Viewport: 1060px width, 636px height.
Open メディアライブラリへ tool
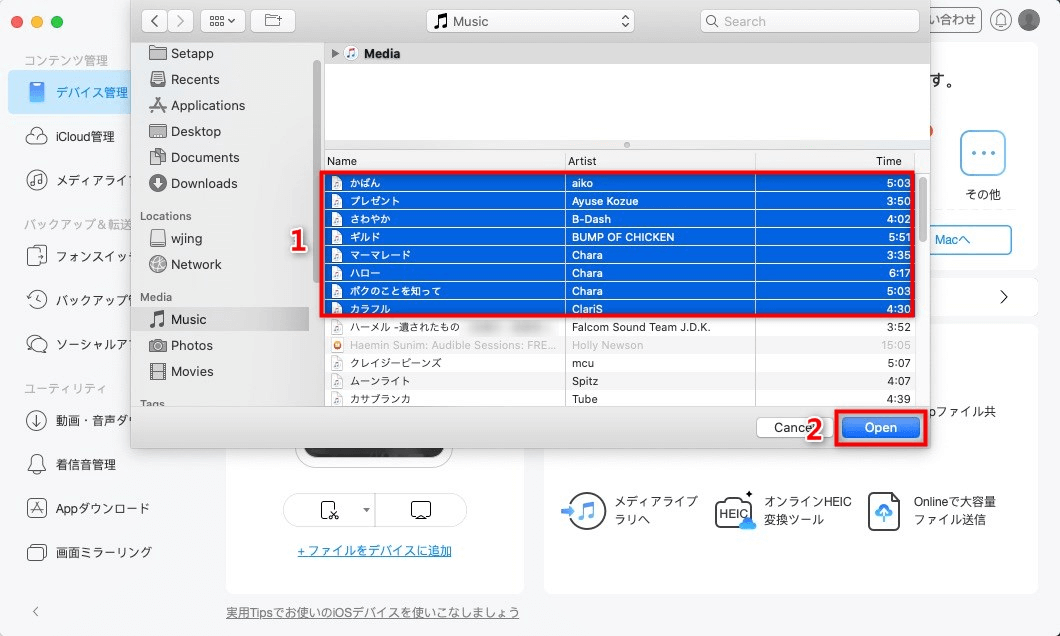click(x=629, y=510)
